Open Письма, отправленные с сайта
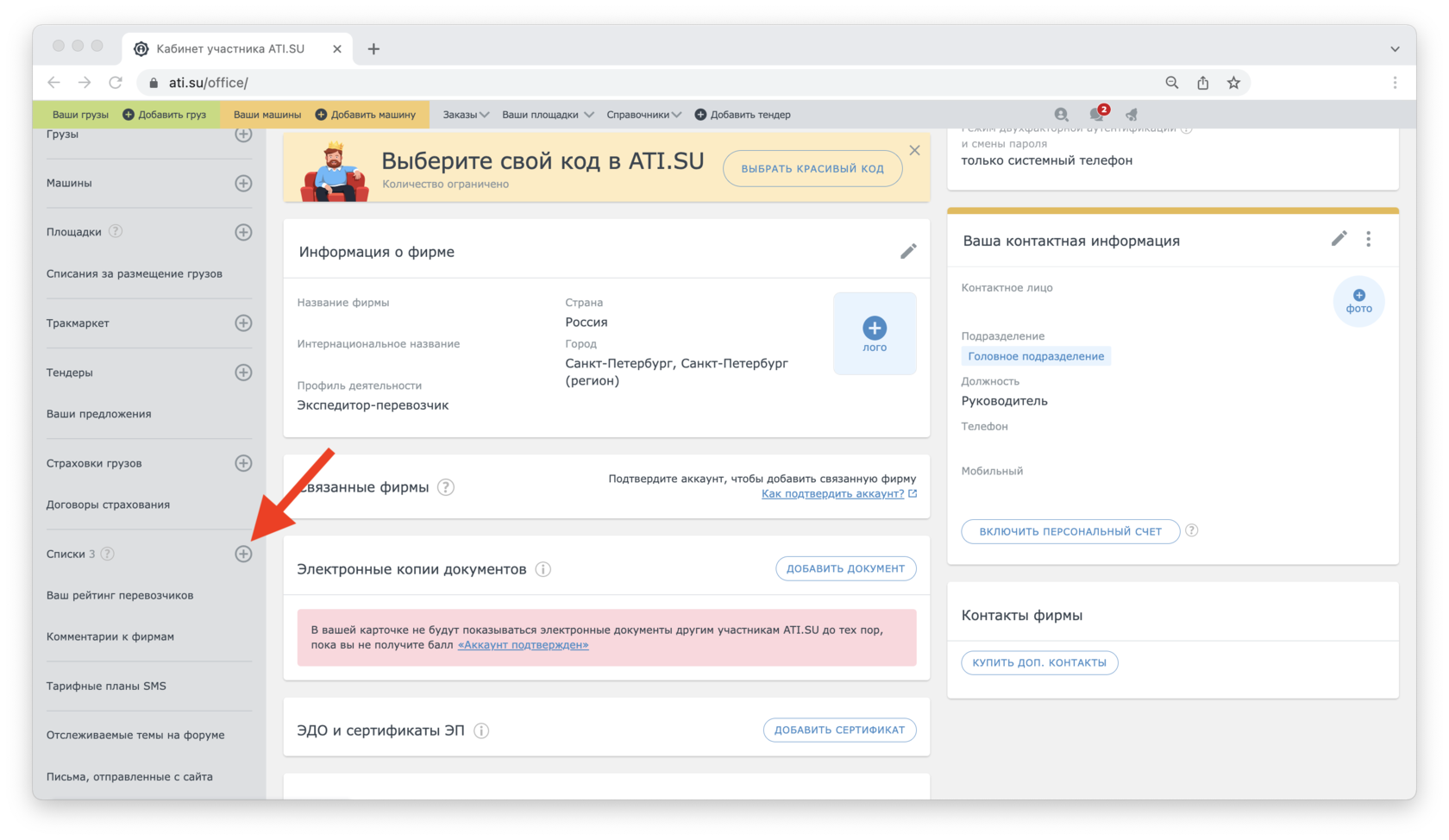This screenshot has height=840, width=1449. pos(129,776)
